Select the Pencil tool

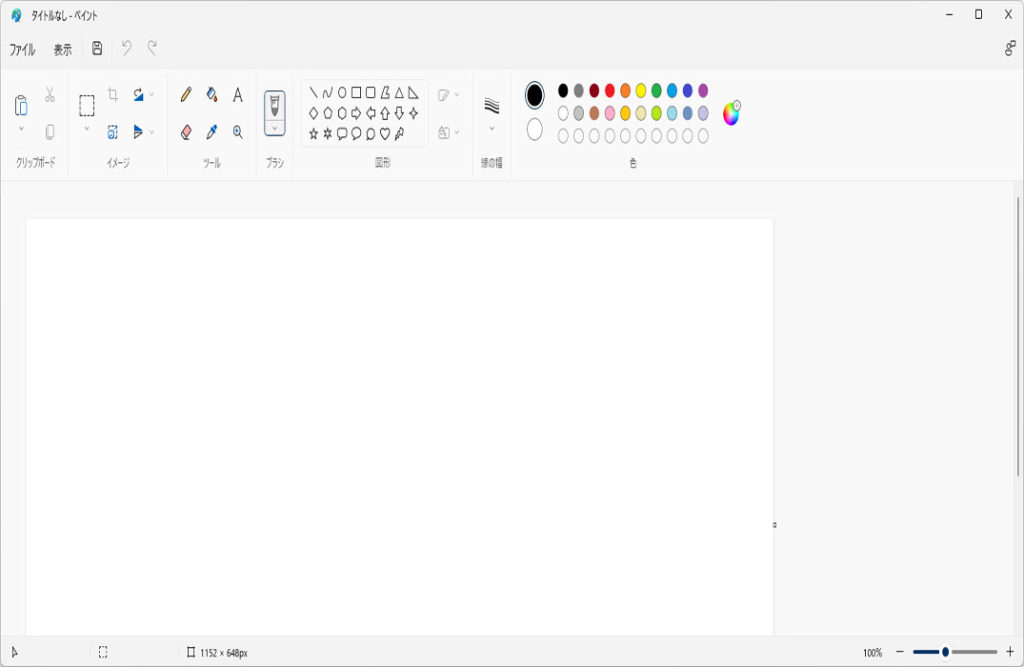coord(186,95)
